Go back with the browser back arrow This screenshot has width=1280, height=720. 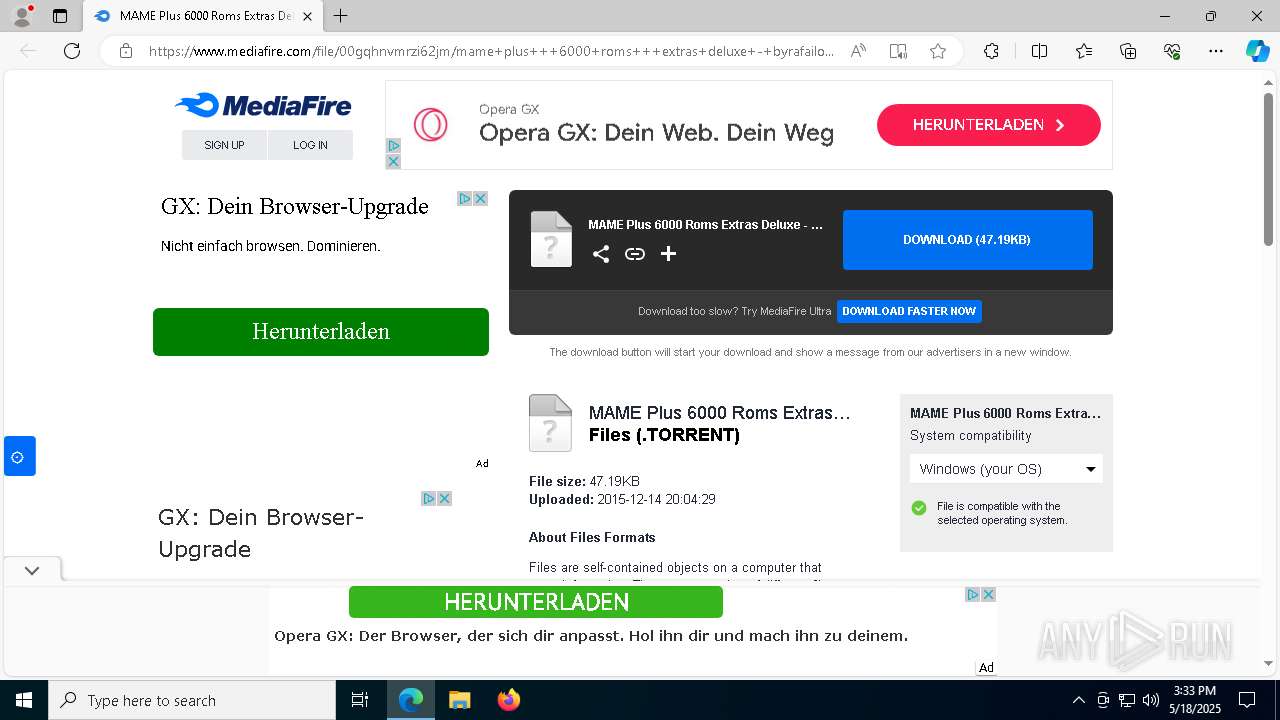tap(28, 51)
